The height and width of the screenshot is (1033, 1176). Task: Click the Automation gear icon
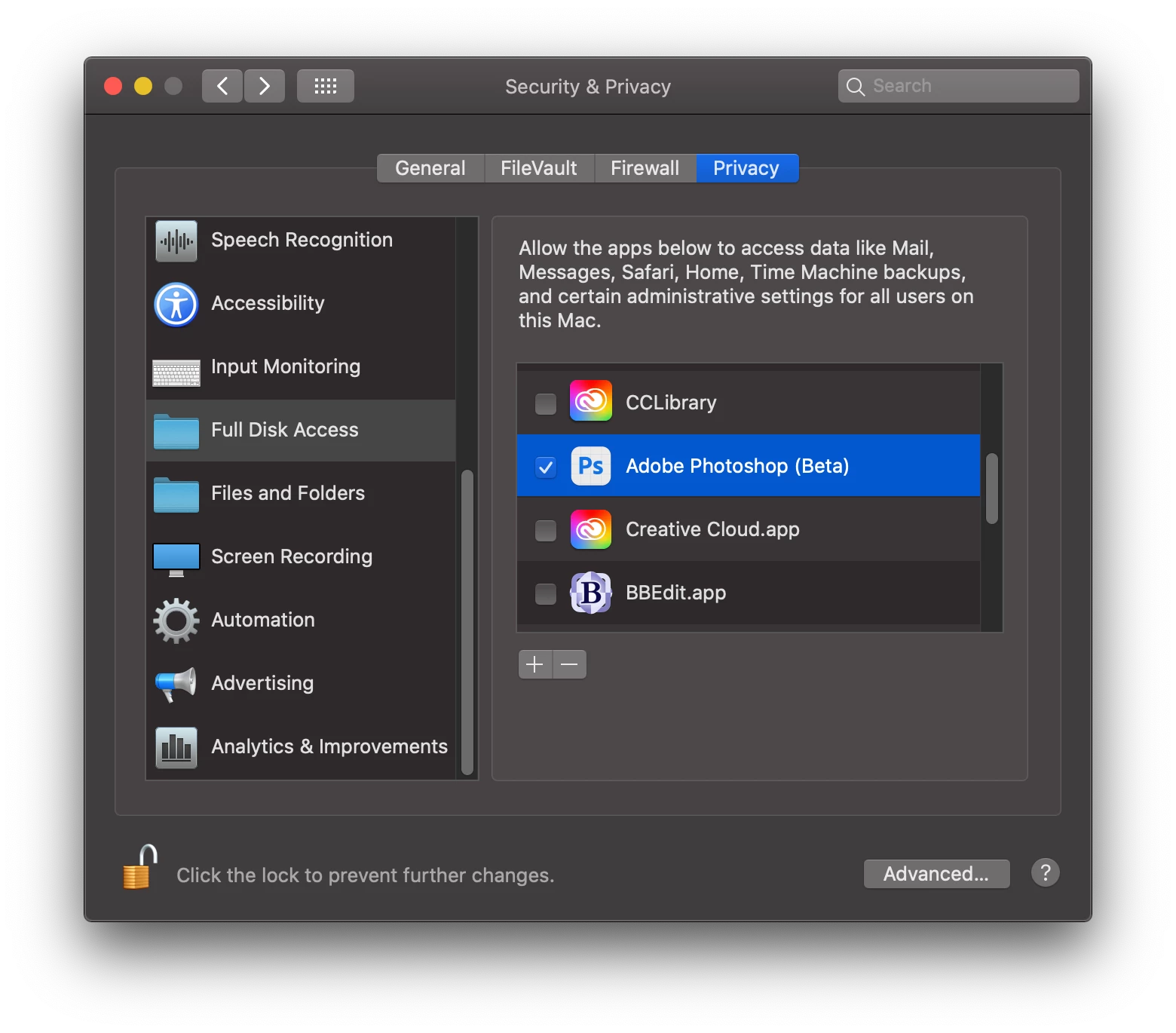point(176,621)
